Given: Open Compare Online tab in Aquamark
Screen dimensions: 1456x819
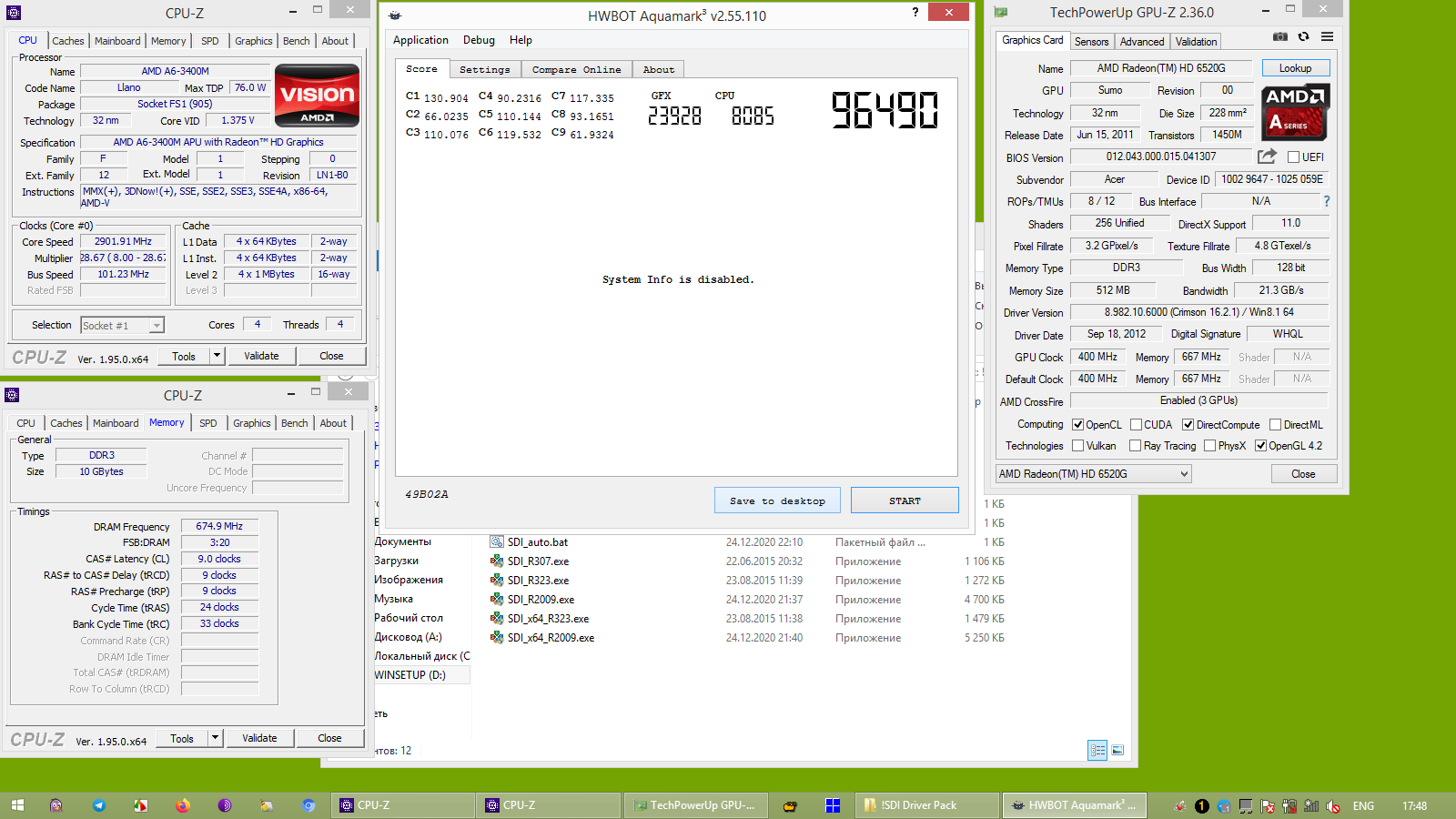Looking at the screenshot, I should click(x=576, y=70).
